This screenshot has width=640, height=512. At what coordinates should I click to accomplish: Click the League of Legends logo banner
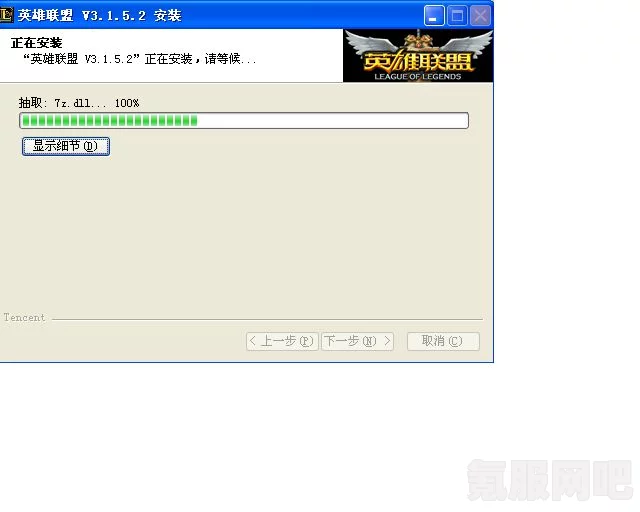click(x=418, y=56)
